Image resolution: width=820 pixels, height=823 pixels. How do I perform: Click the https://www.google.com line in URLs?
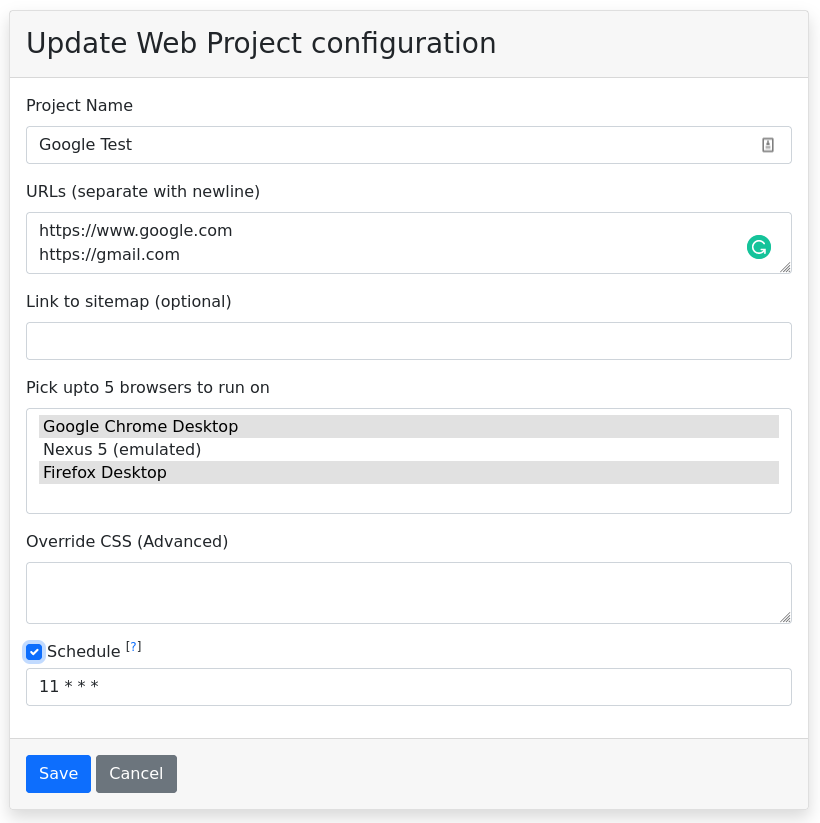point(136,231)
